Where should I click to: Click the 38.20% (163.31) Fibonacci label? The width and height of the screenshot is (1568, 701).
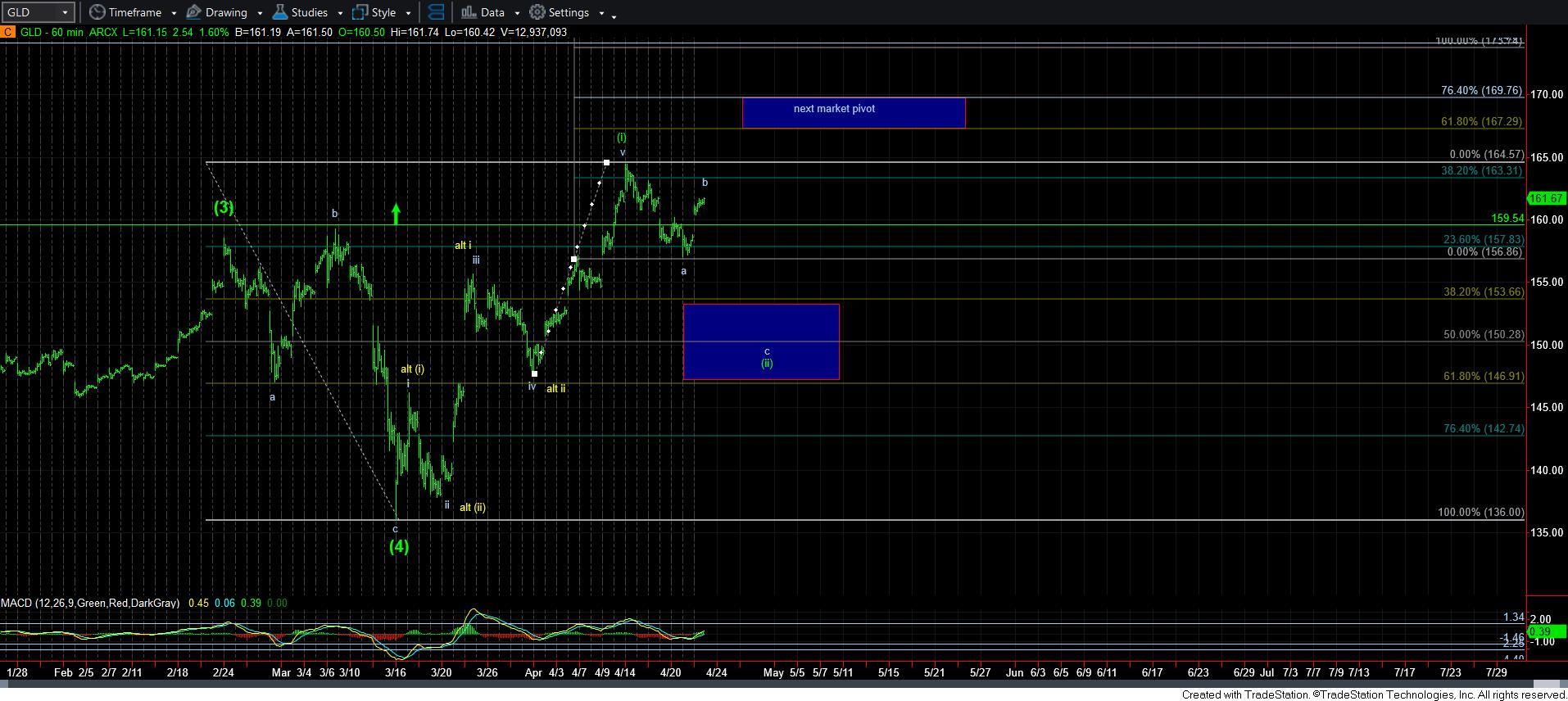(x=1481, y=170)
